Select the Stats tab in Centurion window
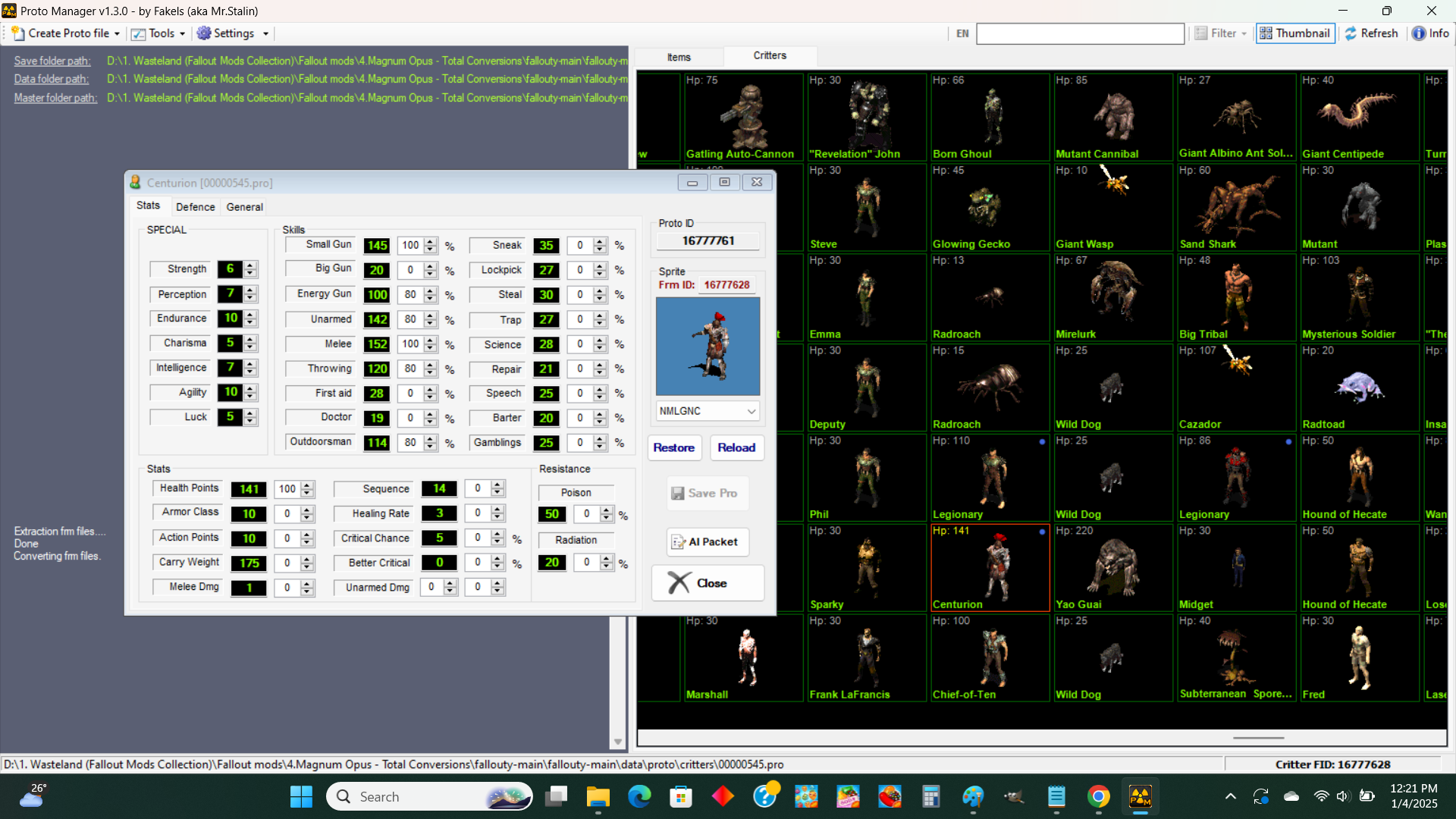1456x819 pixels. (x=148, y=206)
